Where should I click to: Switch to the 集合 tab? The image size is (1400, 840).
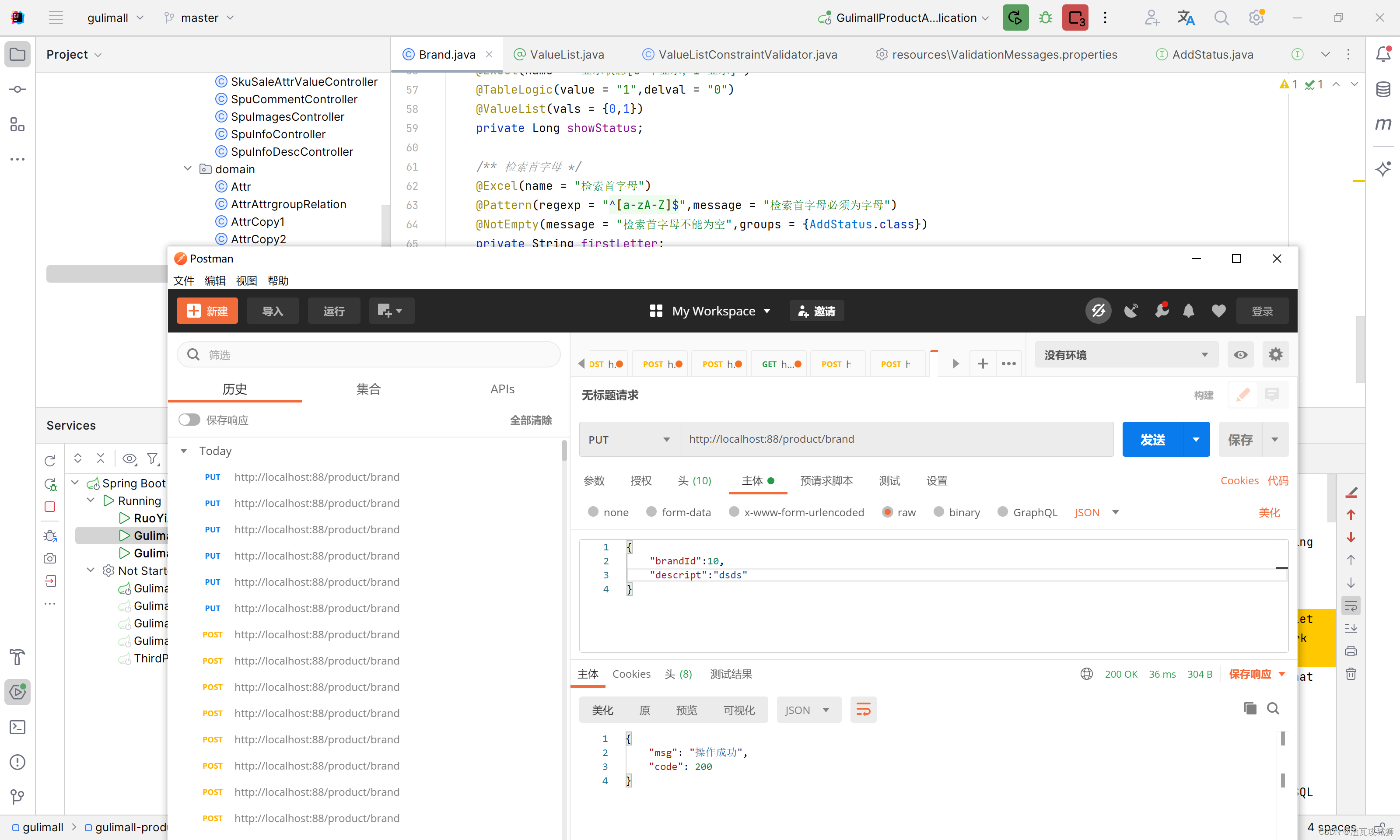(368, 389)
